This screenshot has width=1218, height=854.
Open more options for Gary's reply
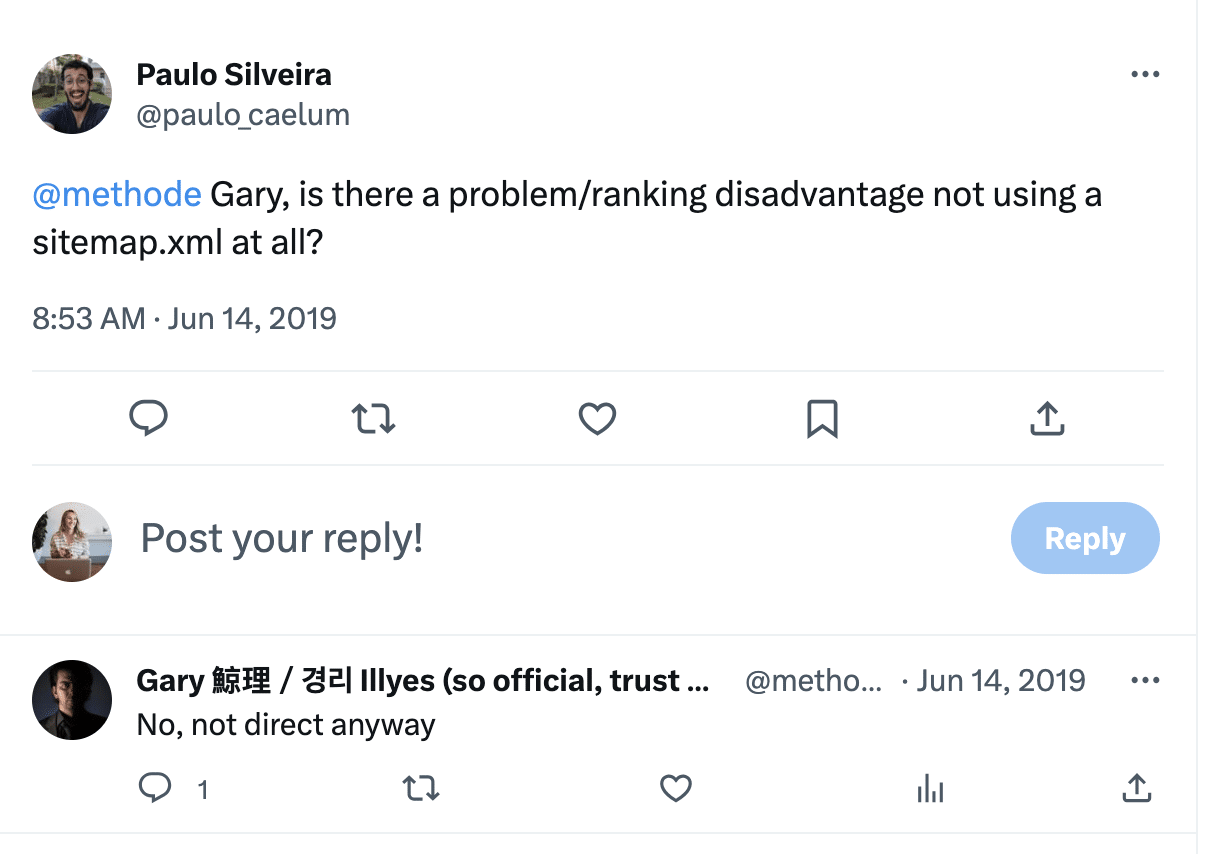pos(1144,681)
